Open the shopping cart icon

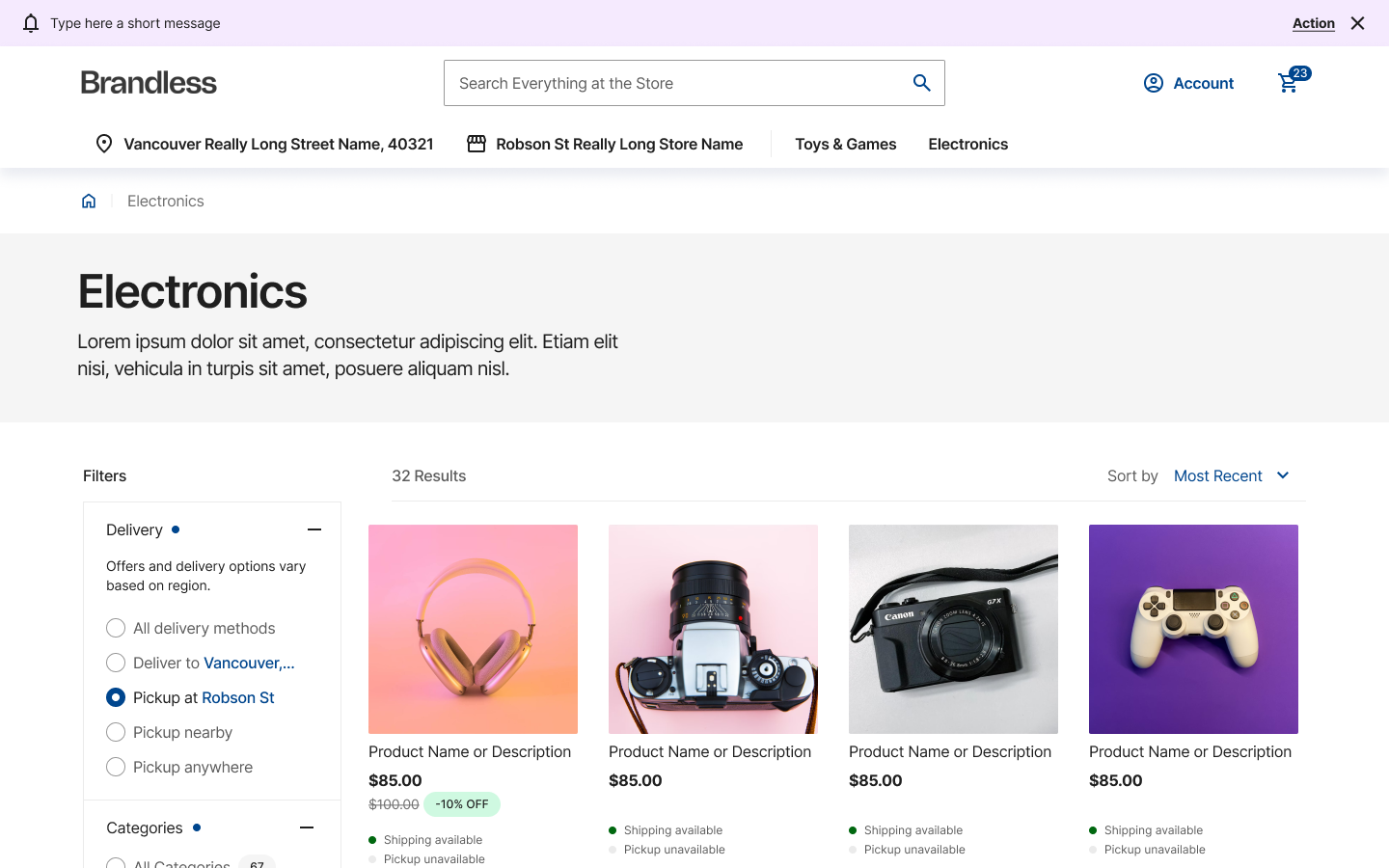tap(1289, 83)
